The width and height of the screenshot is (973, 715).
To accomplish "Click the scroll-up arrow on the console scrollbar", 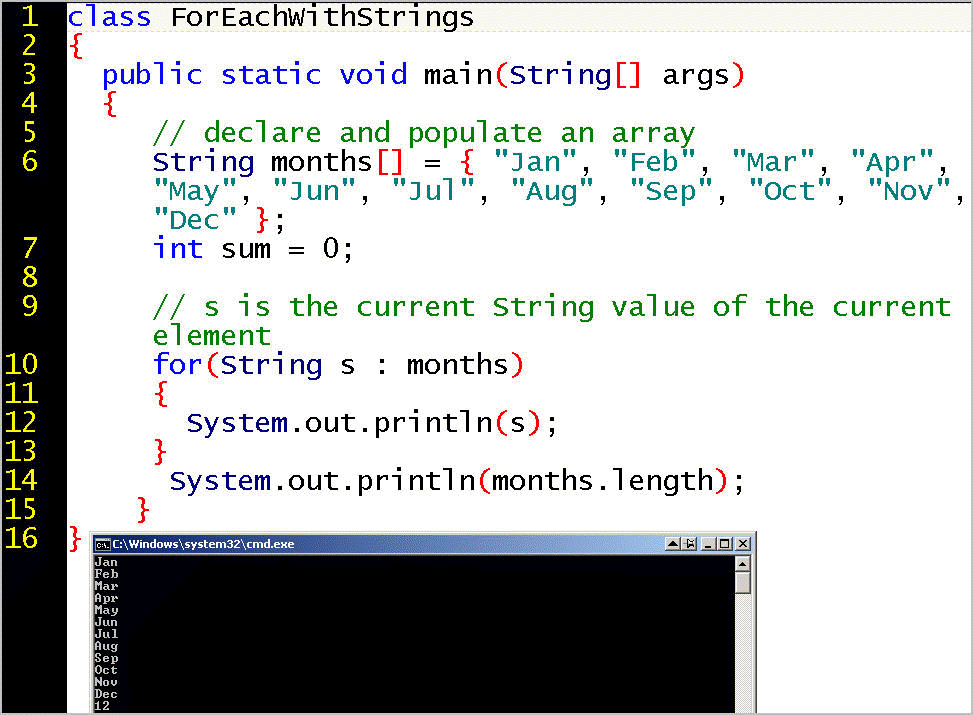I will tap(742, 564).
